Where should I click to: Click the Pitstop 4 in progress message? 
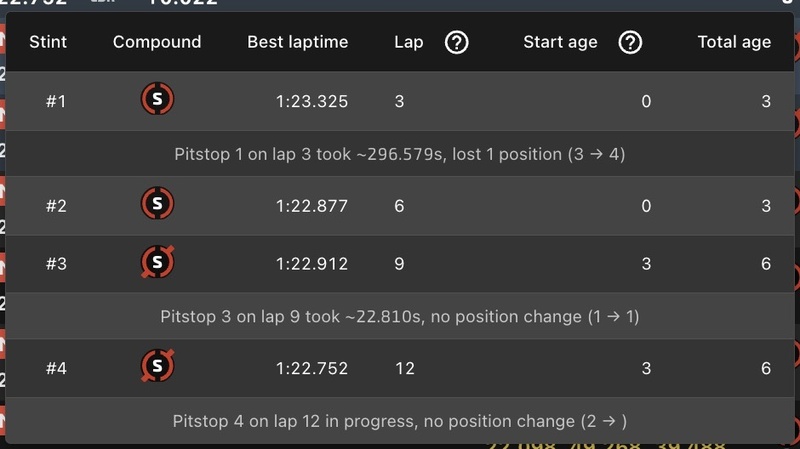coord(400,421)
